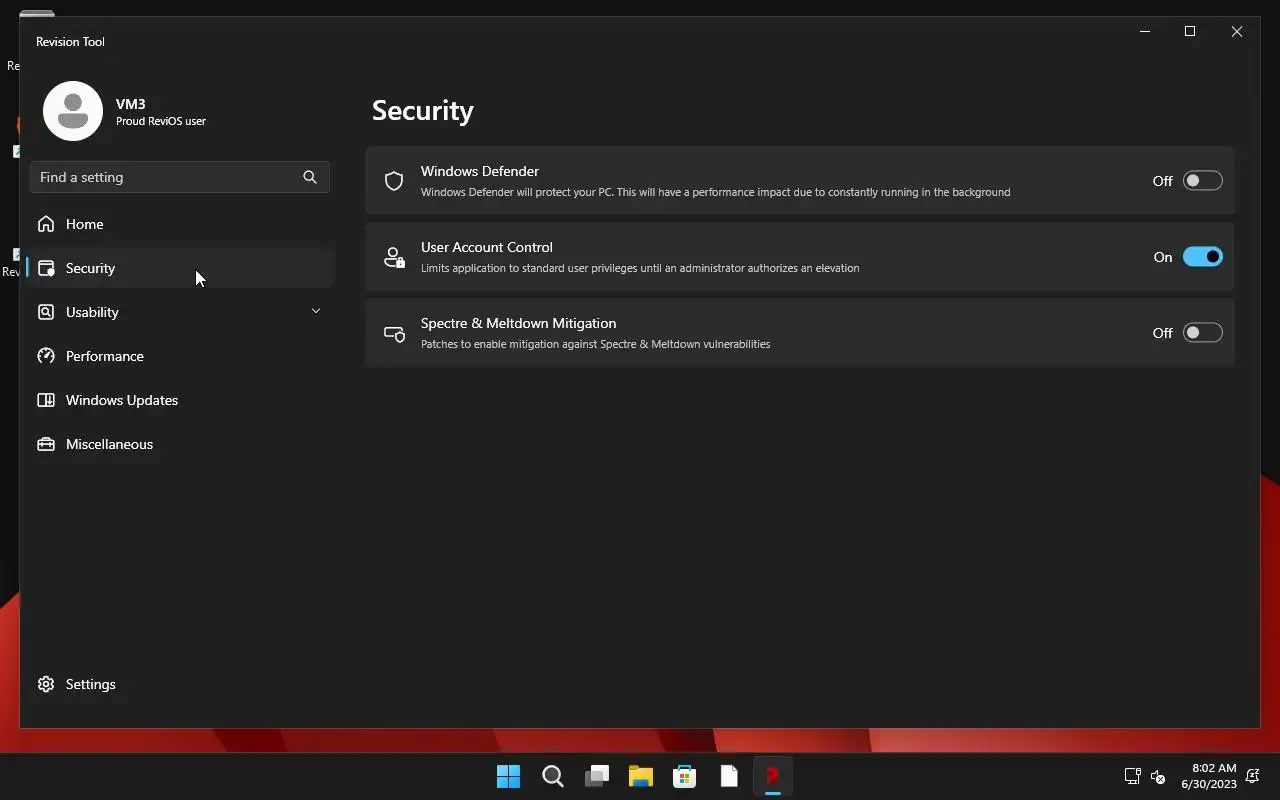
Task: Turn on the Windows Defender toggle
Action: [1202, 181]
